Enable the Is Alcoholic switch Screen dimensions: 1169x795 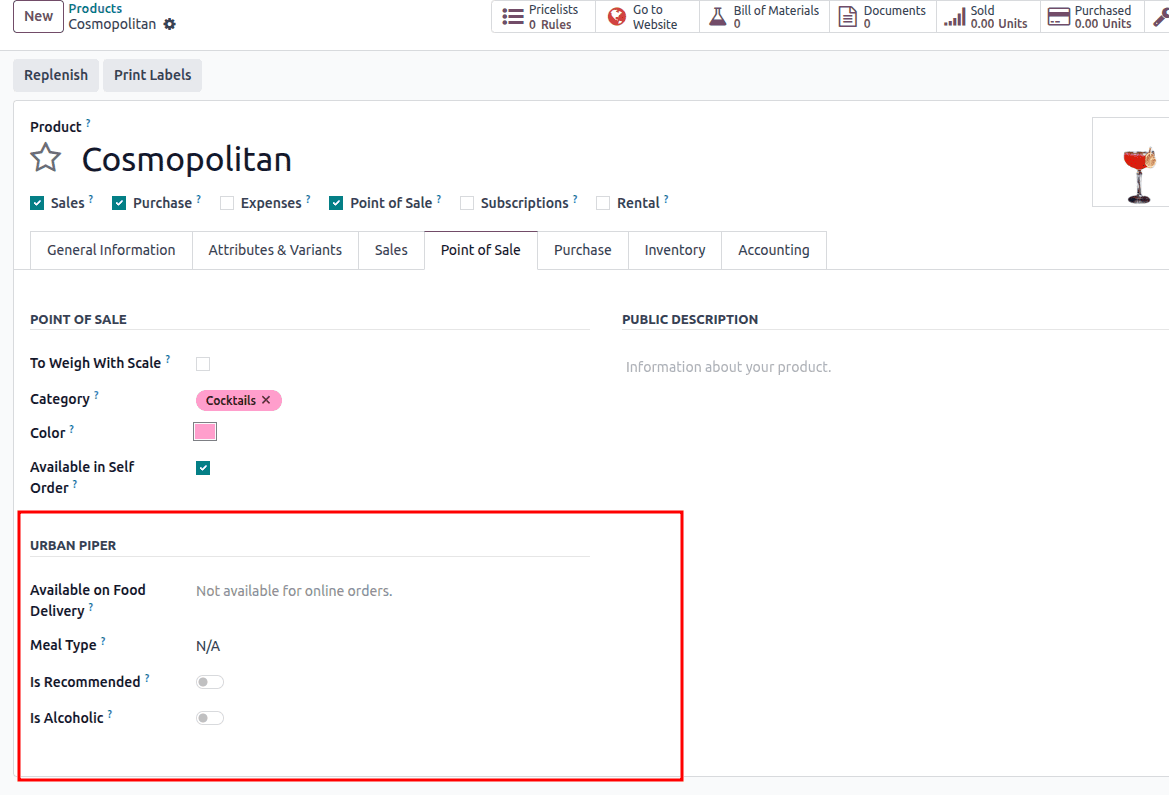(209, 717)
